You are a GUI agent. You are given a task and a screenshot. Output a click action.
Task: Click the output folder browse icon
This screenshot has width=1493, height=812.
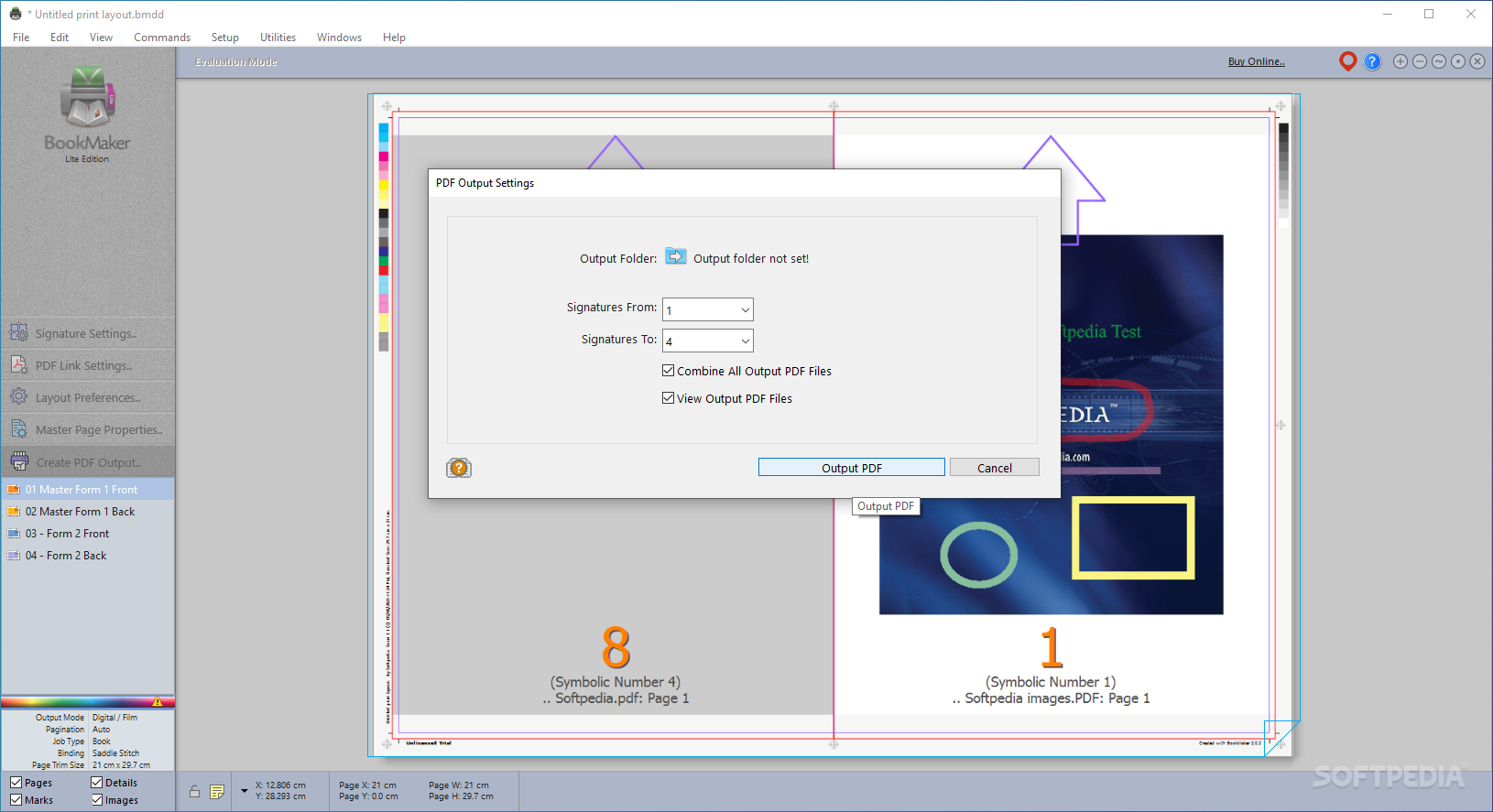pyautogui.click(x=676, y=256)
